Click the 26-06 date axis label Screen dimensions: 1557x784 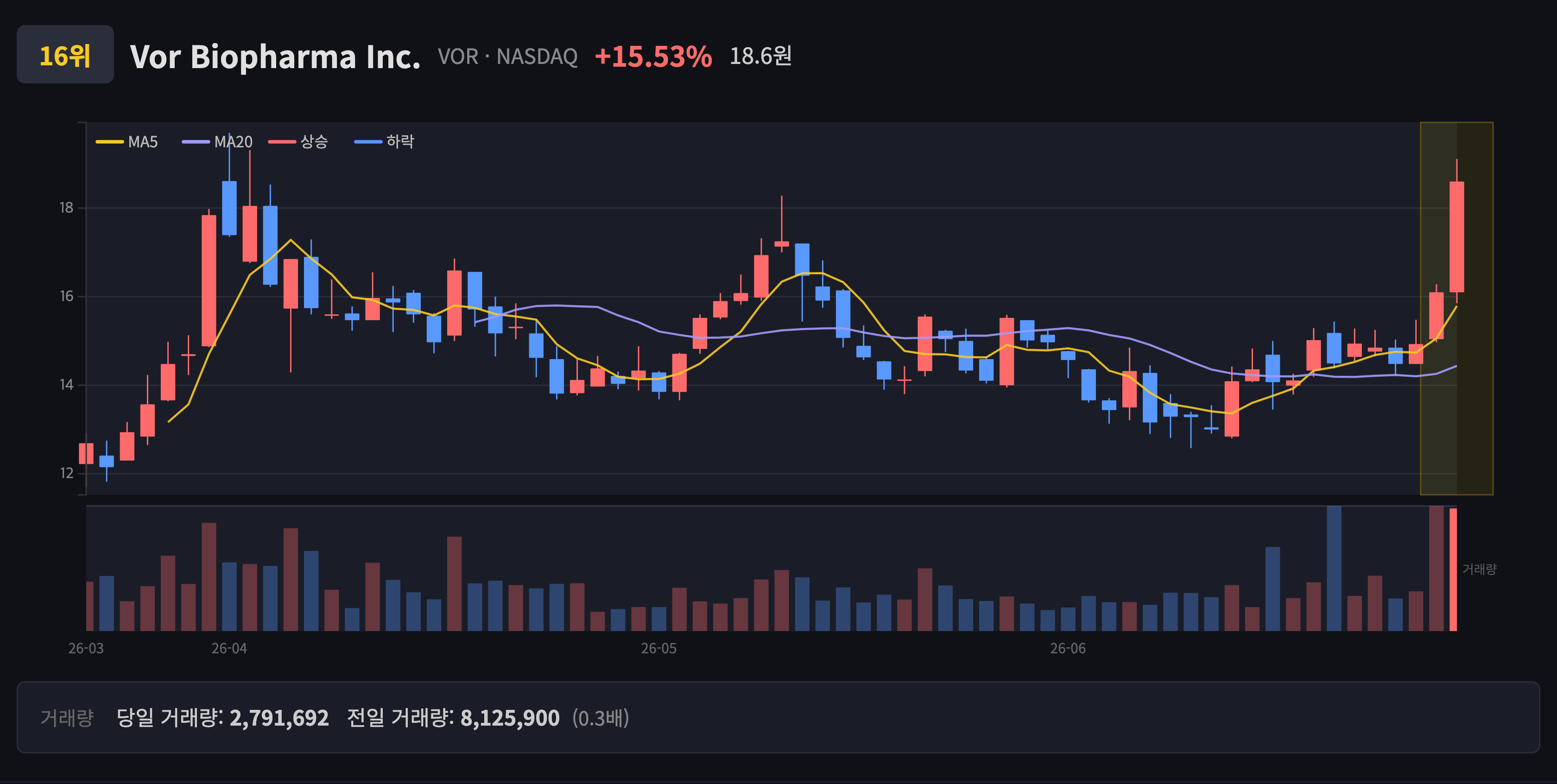(1068, 649)
